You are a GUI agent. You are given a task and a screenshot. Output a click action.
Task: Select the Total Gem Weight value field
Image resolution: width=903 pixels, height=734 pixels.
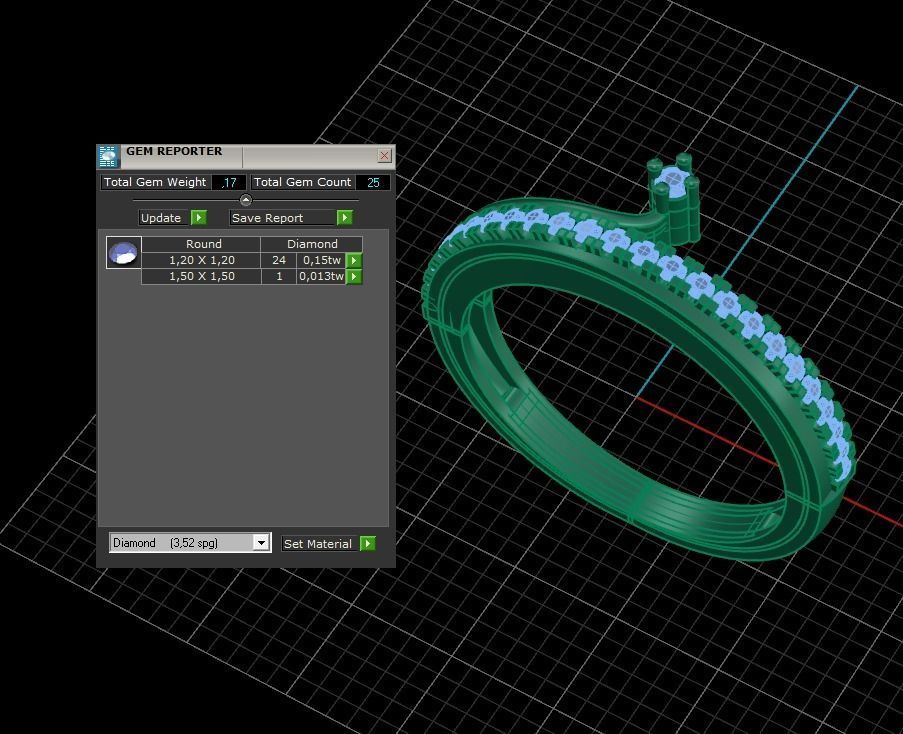229,182
